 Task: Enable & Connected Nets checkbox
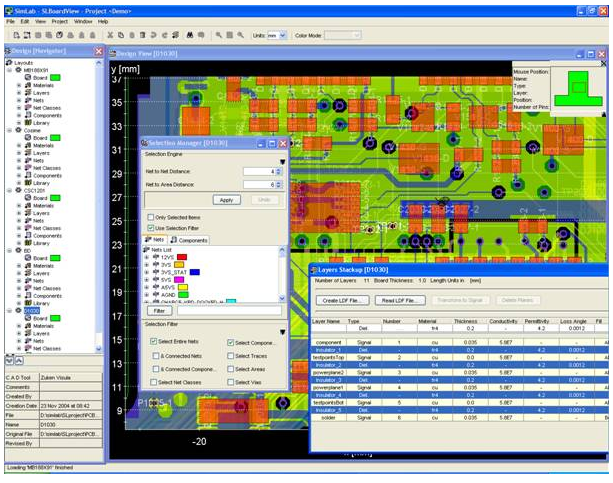coord(156,356)
